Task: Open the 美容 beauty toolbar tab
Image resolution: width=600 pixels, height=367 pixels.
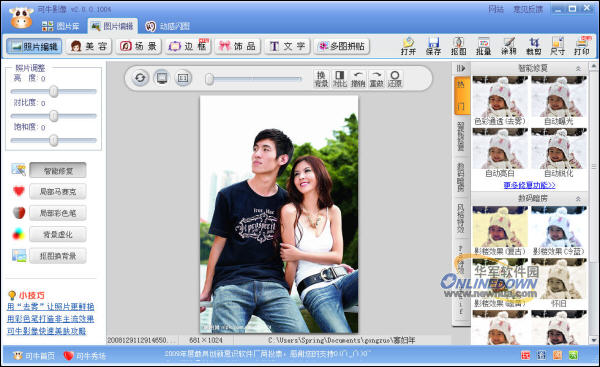Action: (x=89, y=46)
